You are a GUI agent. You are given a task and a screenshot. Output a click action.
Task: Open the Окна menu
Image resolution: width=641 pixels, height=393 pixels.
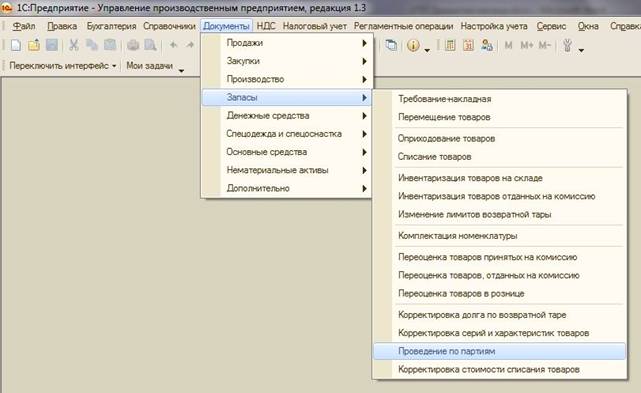click(588, 26)
